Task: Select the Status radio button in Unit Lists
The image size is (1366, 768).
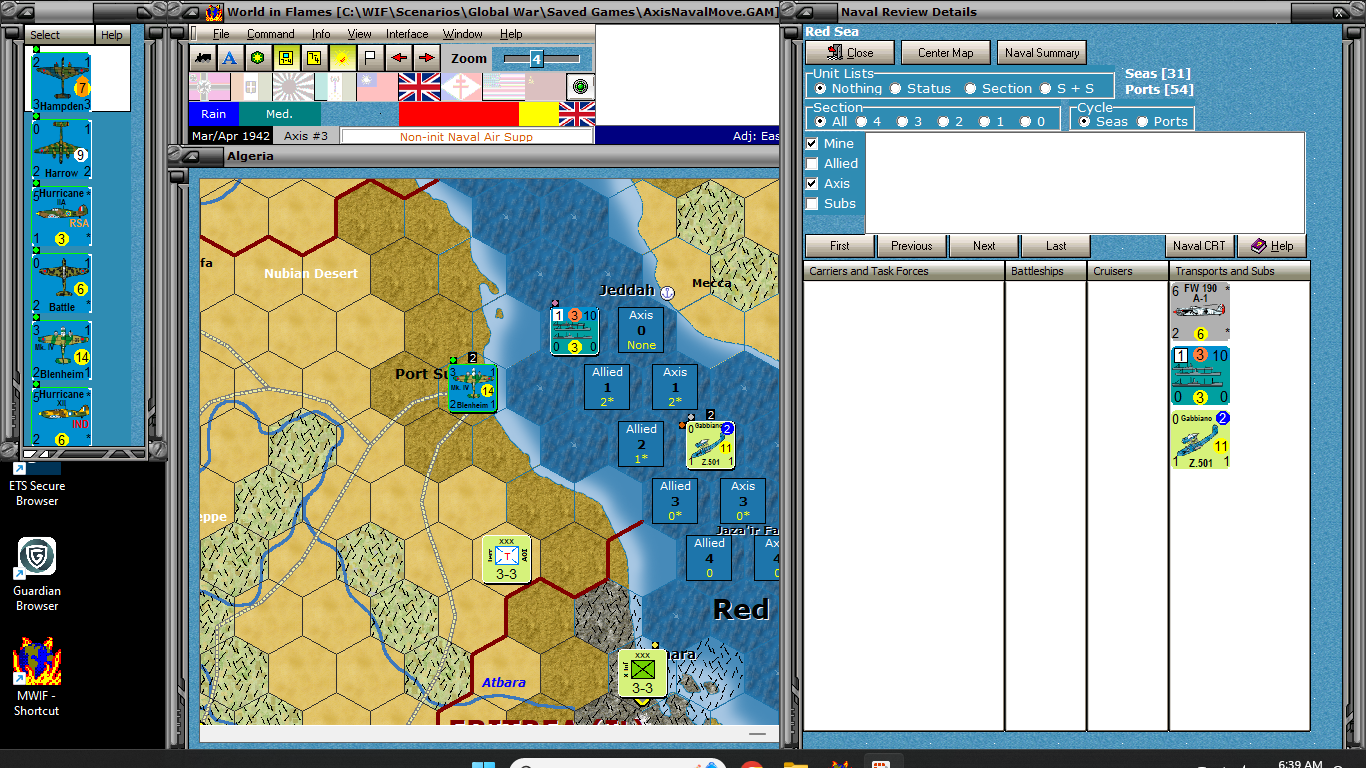Action: coord(896,88)
